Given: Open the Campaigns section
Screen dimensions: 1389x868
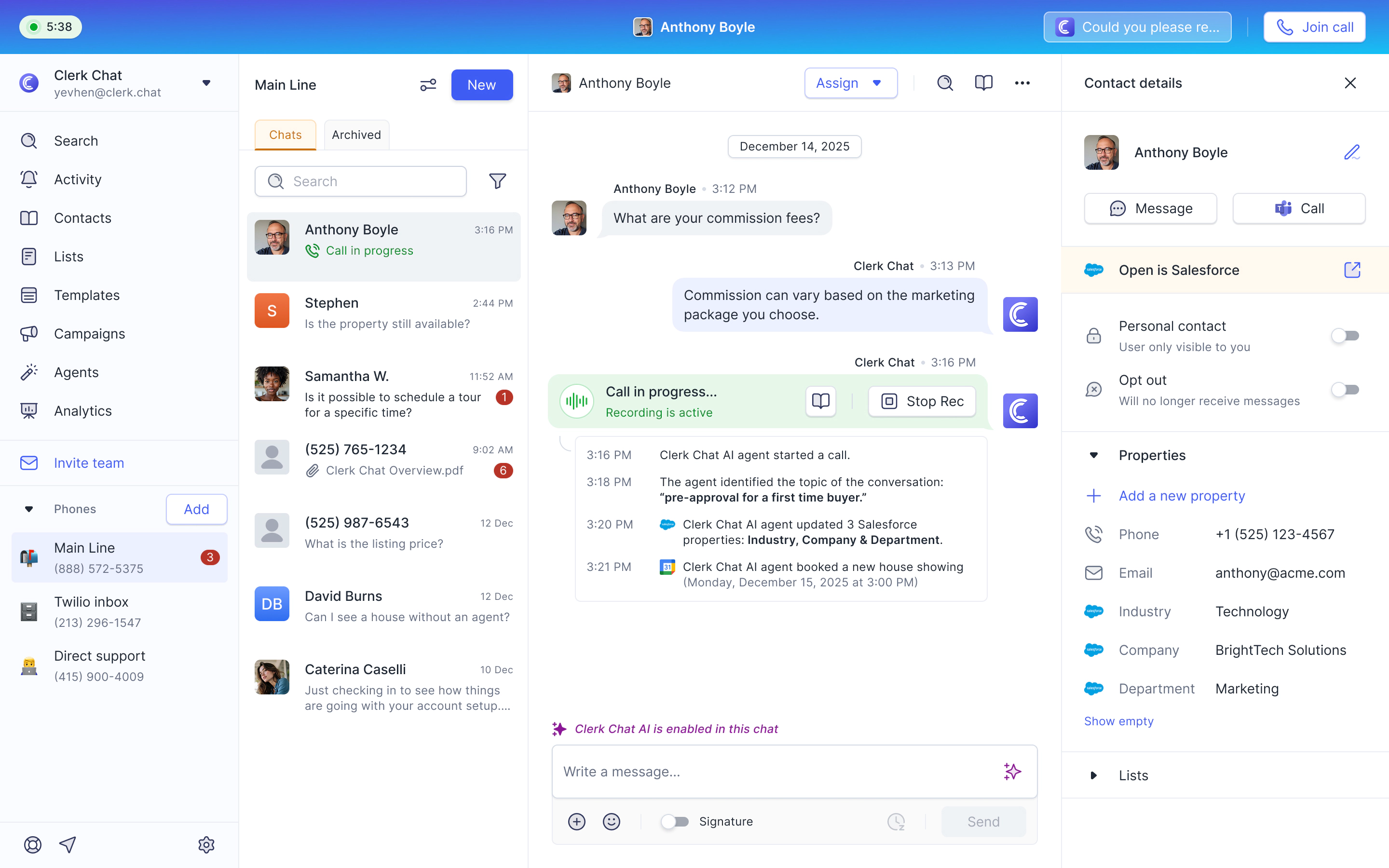Looking at the screenshot, I should point(89,333).
